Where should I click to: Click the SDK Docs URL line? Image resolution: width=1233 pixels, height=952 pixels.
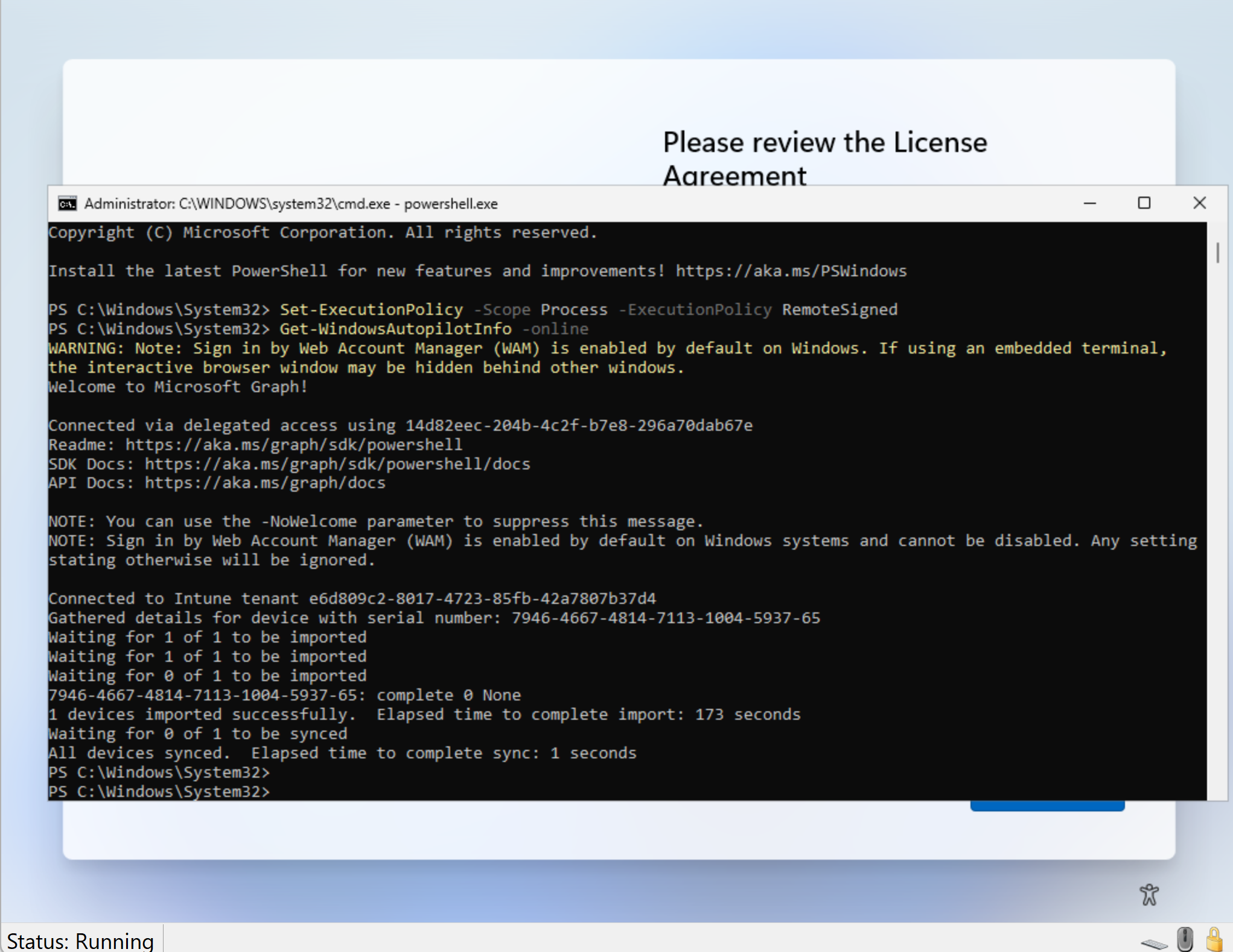click(x=337, y=464)
